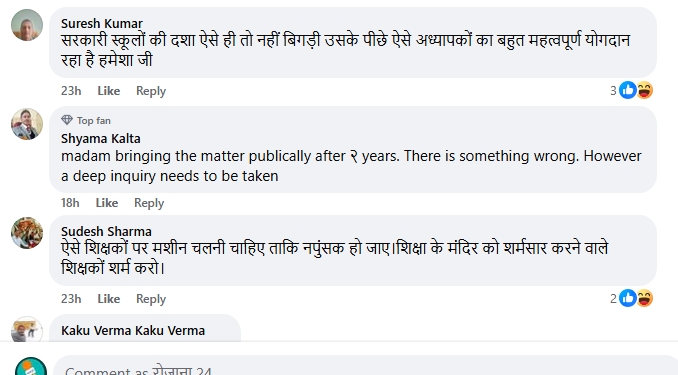Viewport: 678px width, 375px height.
Task: Open Sudesh Sharma's profile photo
Action: coord(27,233)
